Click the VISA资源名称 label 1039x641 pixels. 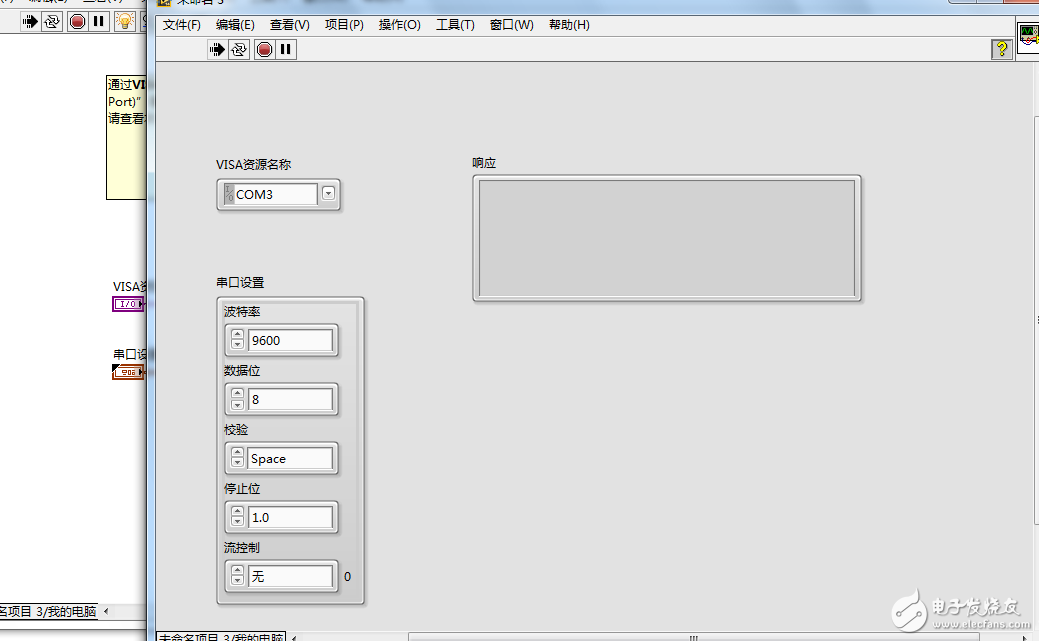(253, 164)
